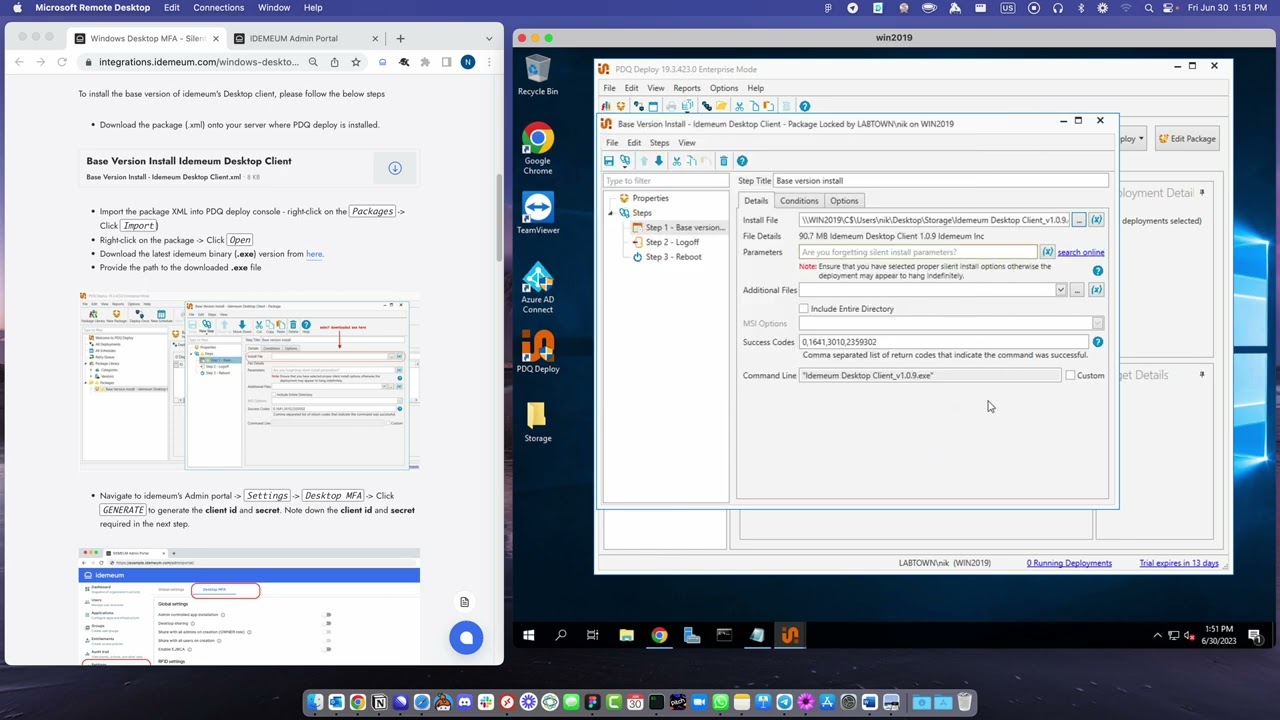
Task: Reload the page in Chrome
Action: coord(62,62)
